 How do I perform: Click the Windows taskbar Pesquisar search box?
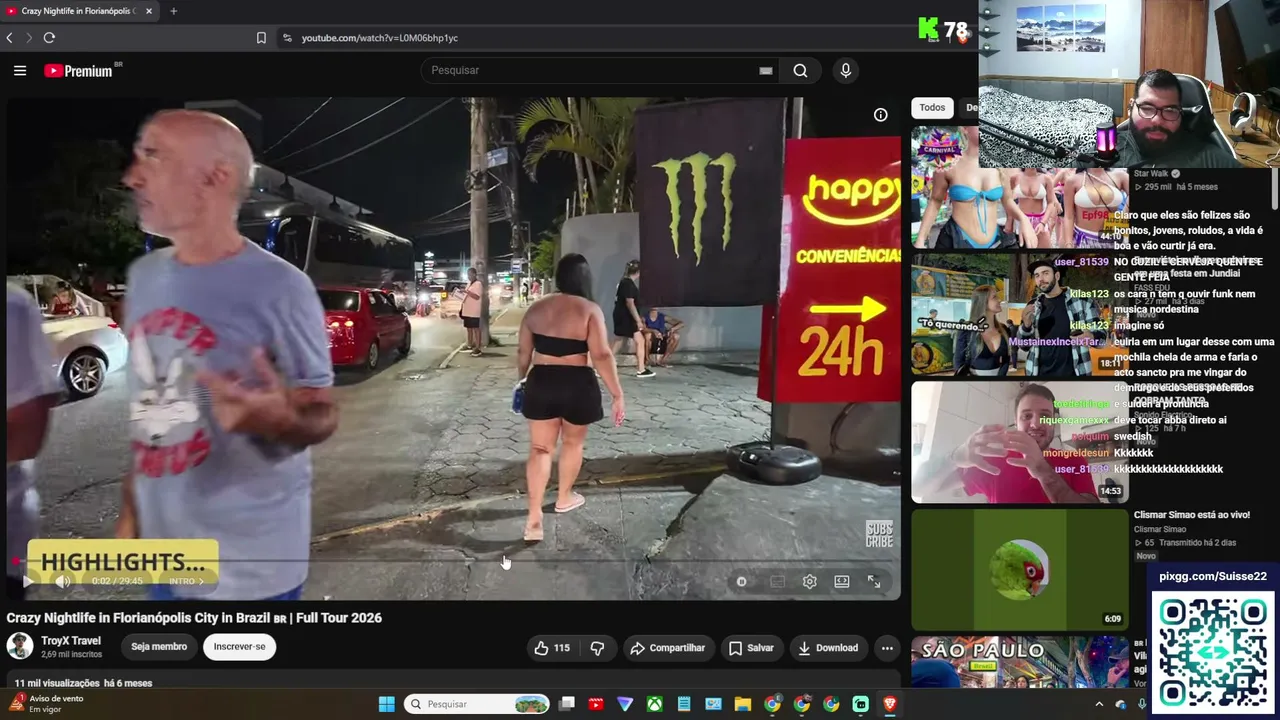point(478,704)
